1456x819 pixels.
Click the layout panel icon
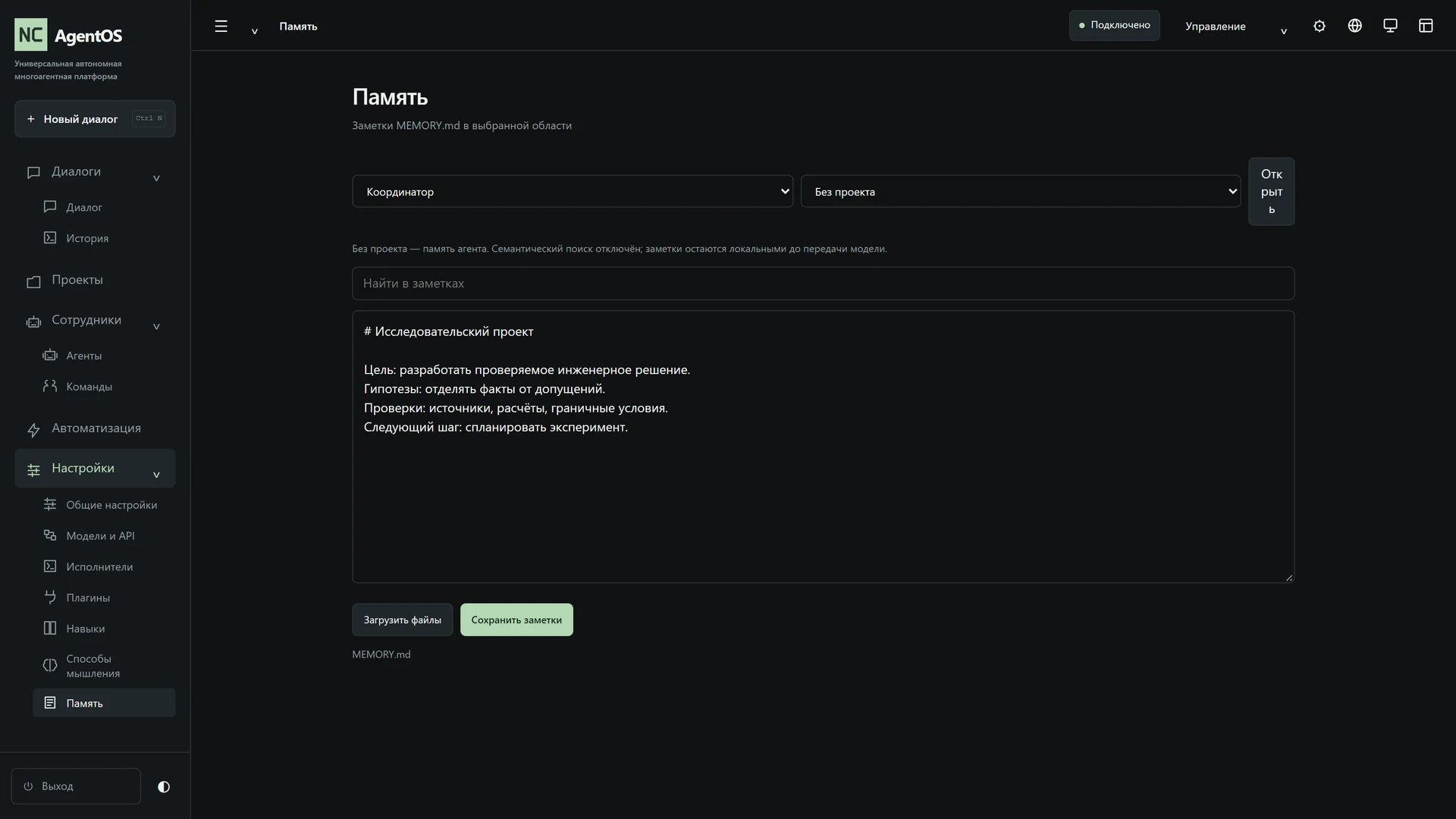[1426, 26]
